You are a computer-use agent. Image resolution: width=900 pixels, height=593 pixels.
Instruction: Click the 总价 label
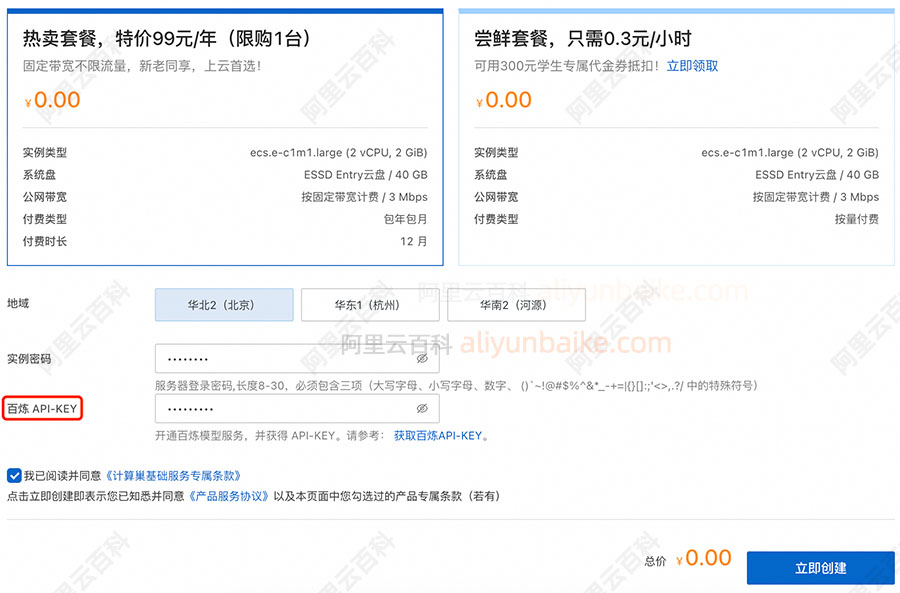[655, 561]
